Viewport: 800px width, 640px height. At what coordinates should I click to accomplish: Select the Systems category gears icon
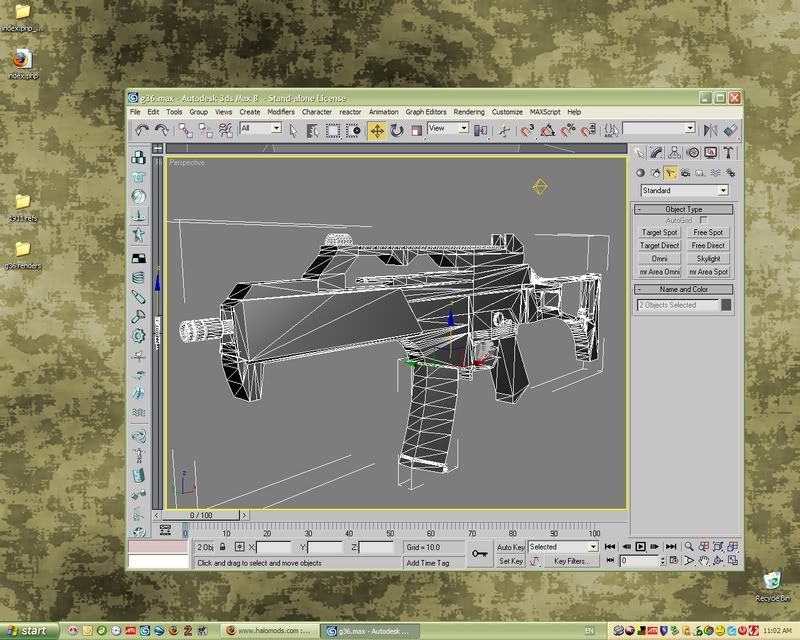point(731,173)
